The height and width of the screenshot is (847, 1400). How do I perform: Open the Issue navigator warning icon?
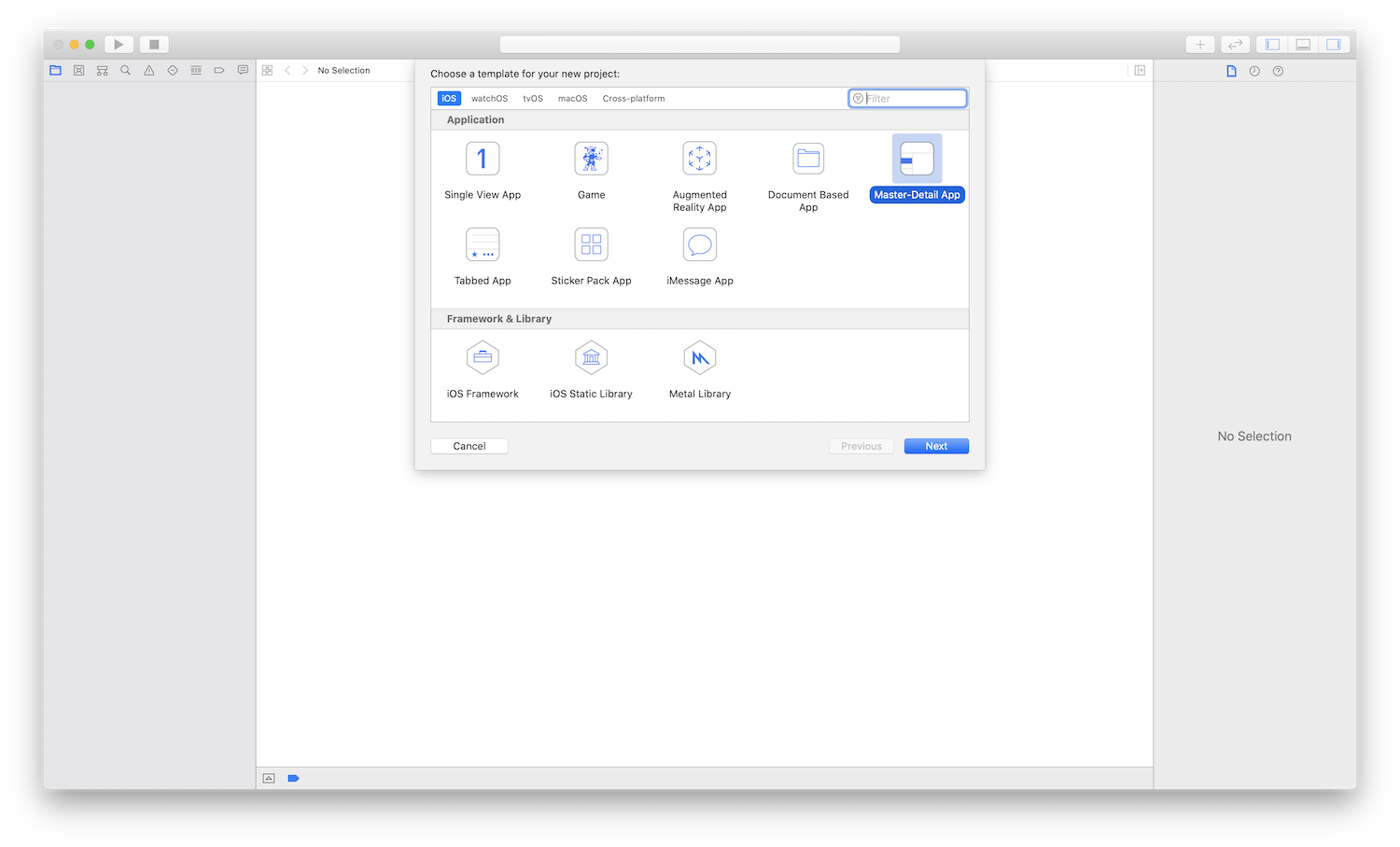pyautogui.click(x=148, y=70)
